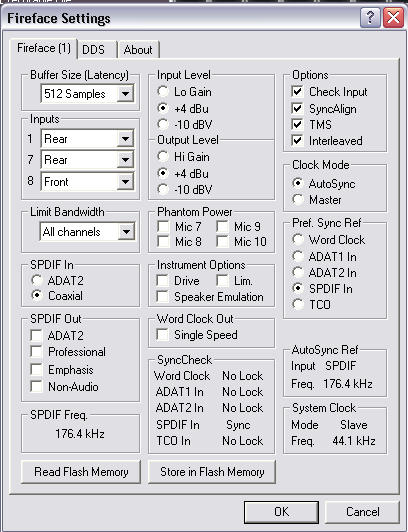Open the Input 8 Front dropdown
The image size is (408, 532).
(x=88, y=182)
